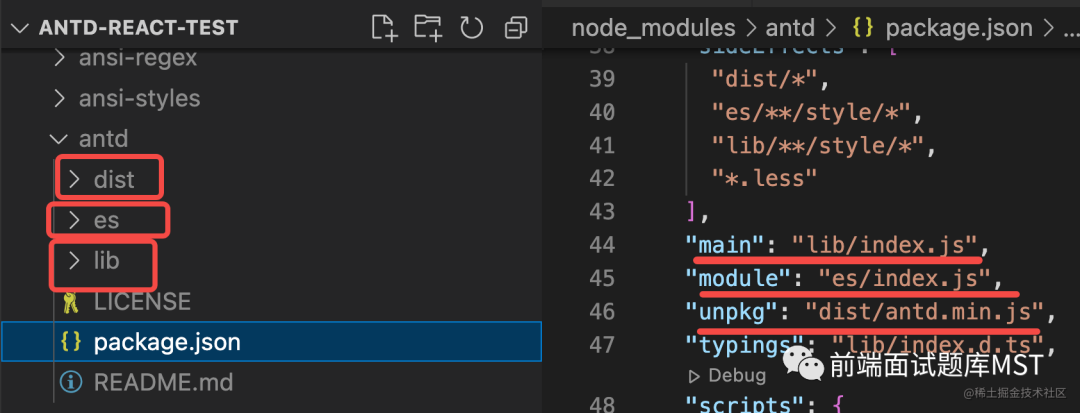The width and height of the screenshot is (1080, 413).
Task: Click the "lib/index.js" value
Action: [885, 244]
